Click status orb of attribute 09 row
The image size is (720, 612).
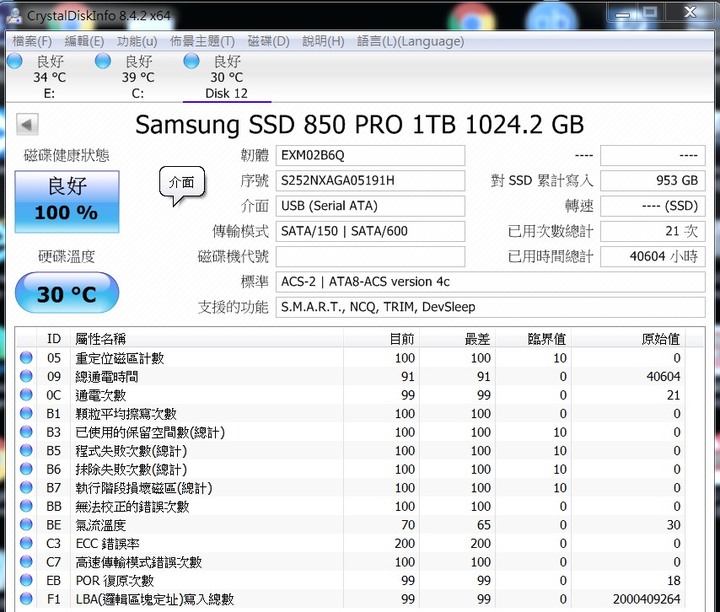click(26, 376)
